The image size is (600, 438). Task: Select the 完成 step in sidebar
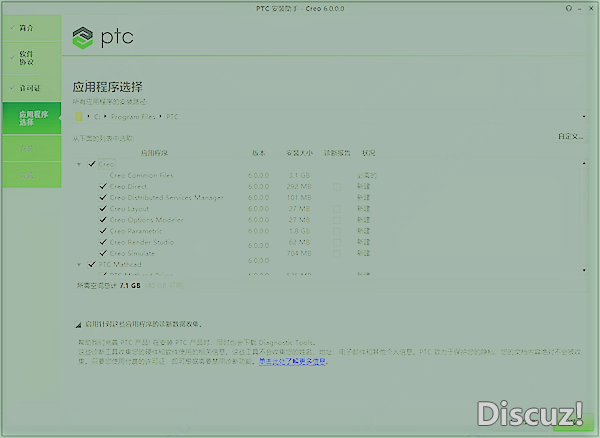(31, 175)
